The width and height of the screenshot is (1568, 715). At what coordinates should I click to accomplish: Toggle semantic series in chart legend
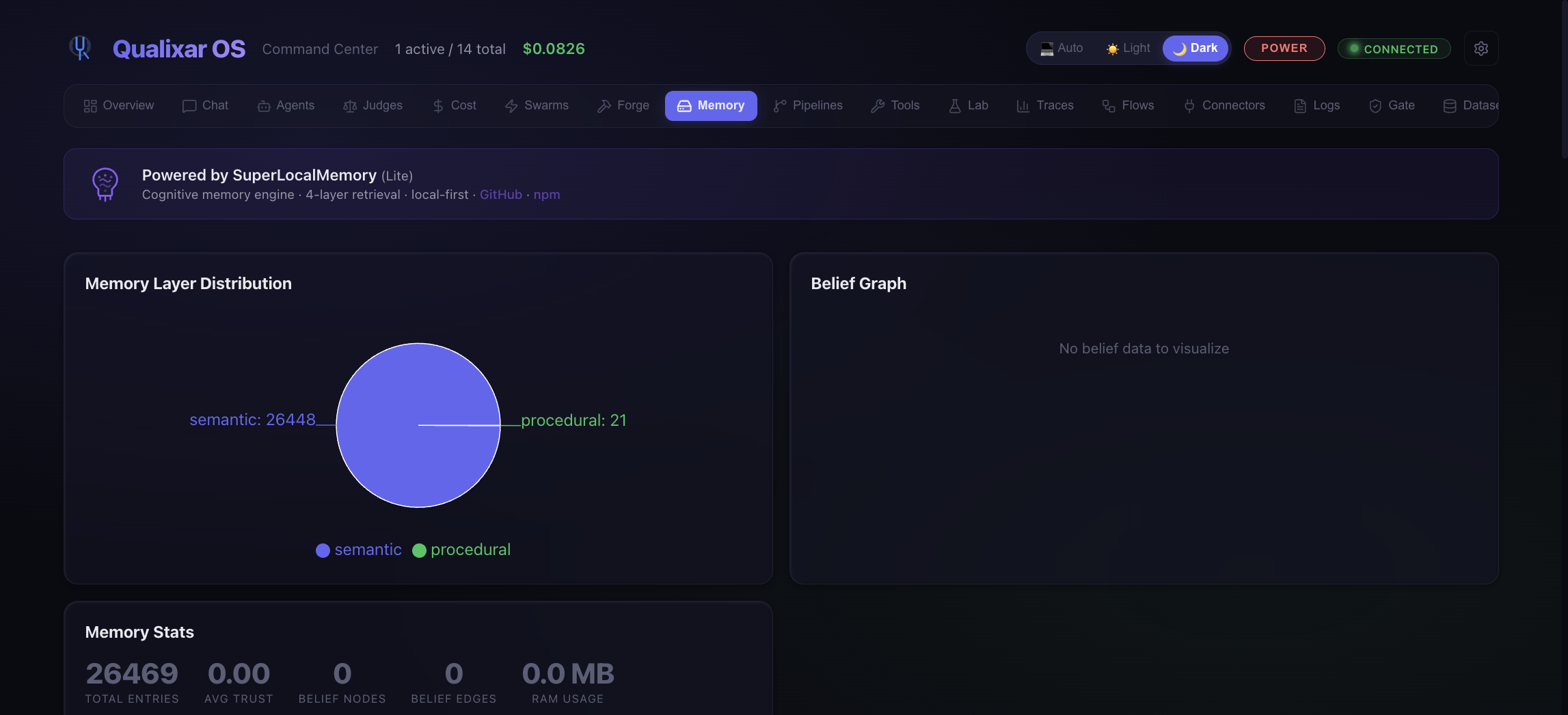point(359,550)
